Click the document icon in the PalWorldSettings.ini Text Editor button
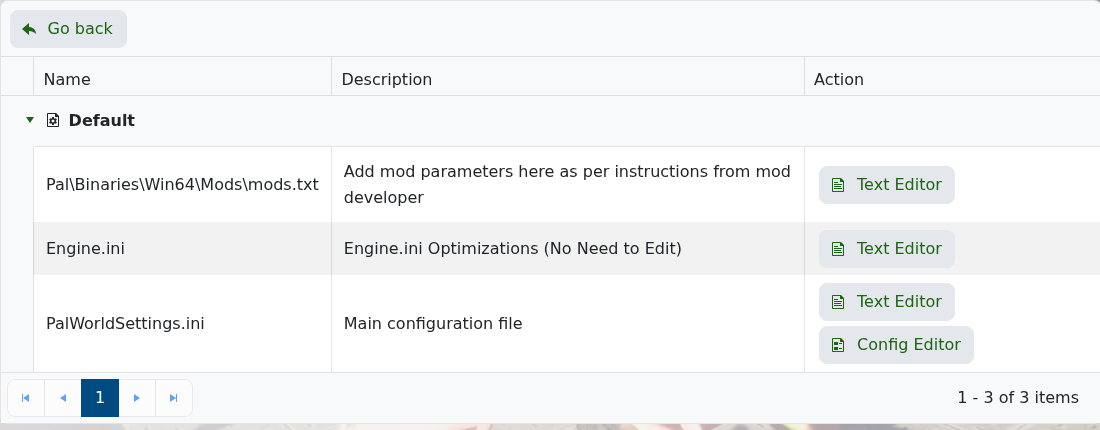 pyautogui.click(x=838, y=302)
